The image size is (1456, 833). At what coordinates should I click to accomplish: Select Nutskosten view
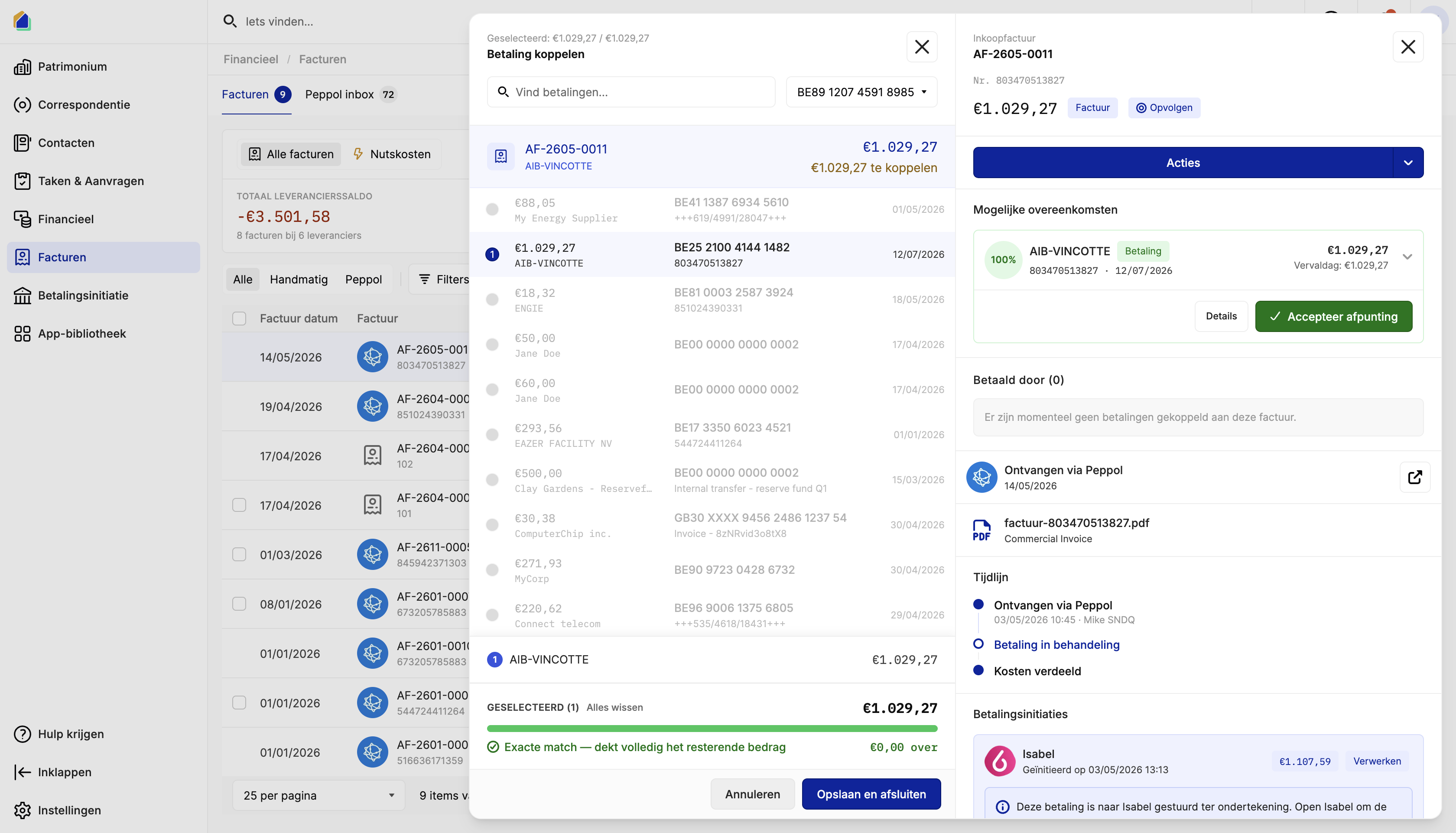(x=392, y=154)
